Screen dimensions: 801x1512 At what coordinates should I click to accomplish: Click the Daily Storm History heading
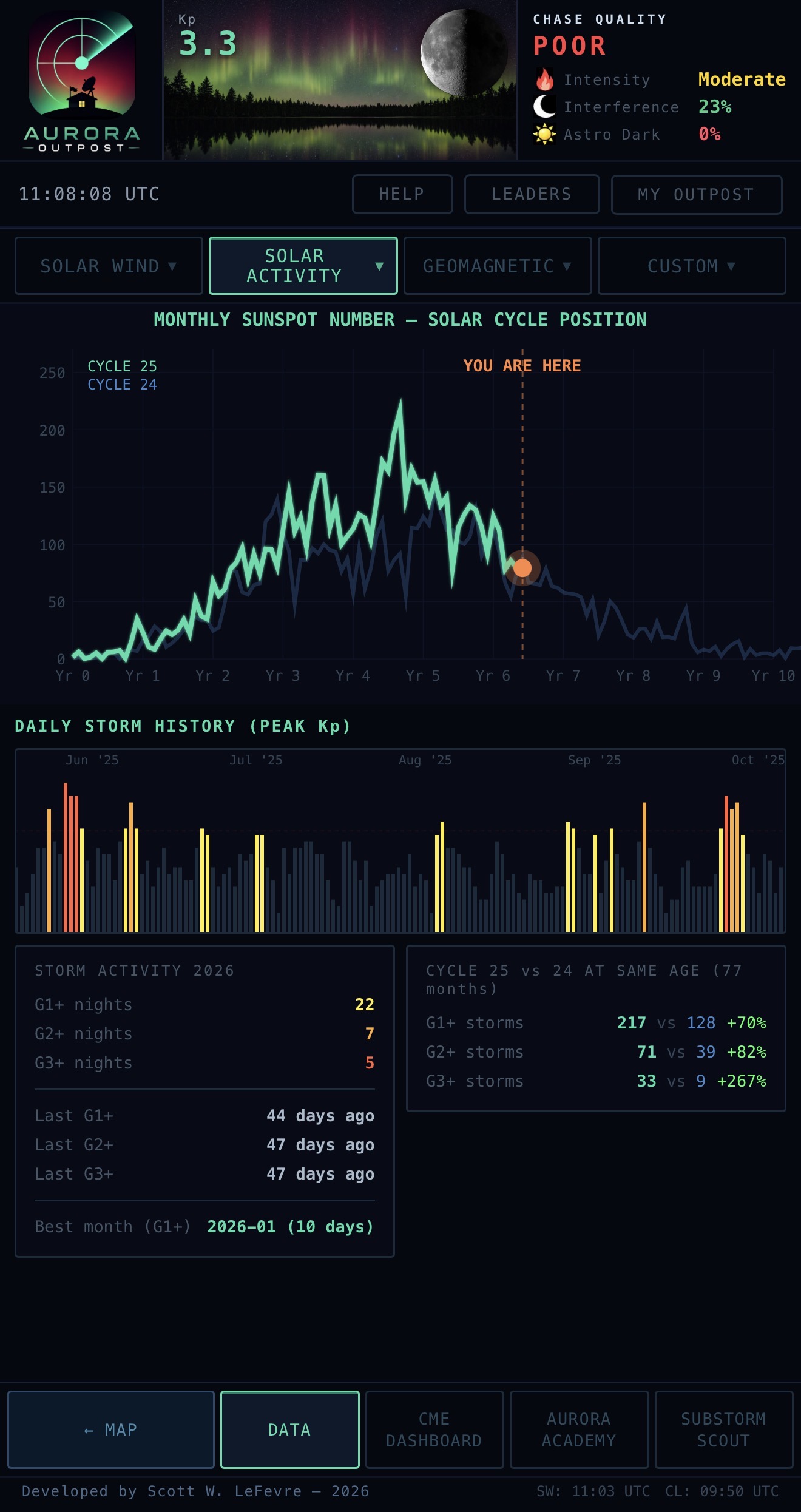(183, 726)
